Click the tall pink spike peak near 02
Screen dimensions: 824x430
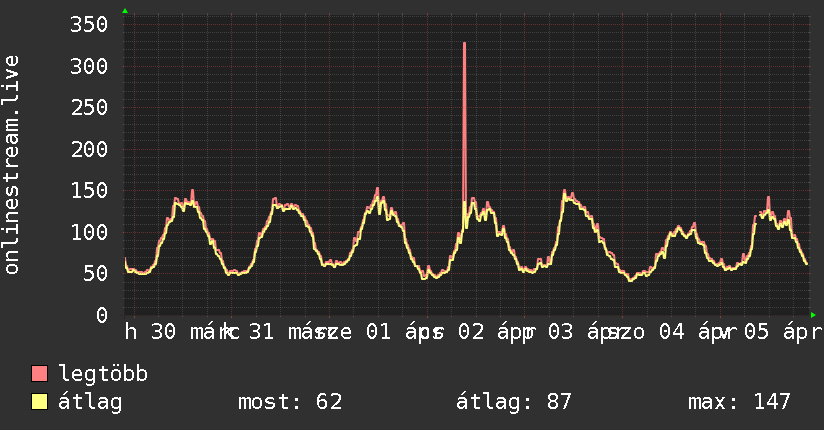pyautogui.click(x=465, y=44)
